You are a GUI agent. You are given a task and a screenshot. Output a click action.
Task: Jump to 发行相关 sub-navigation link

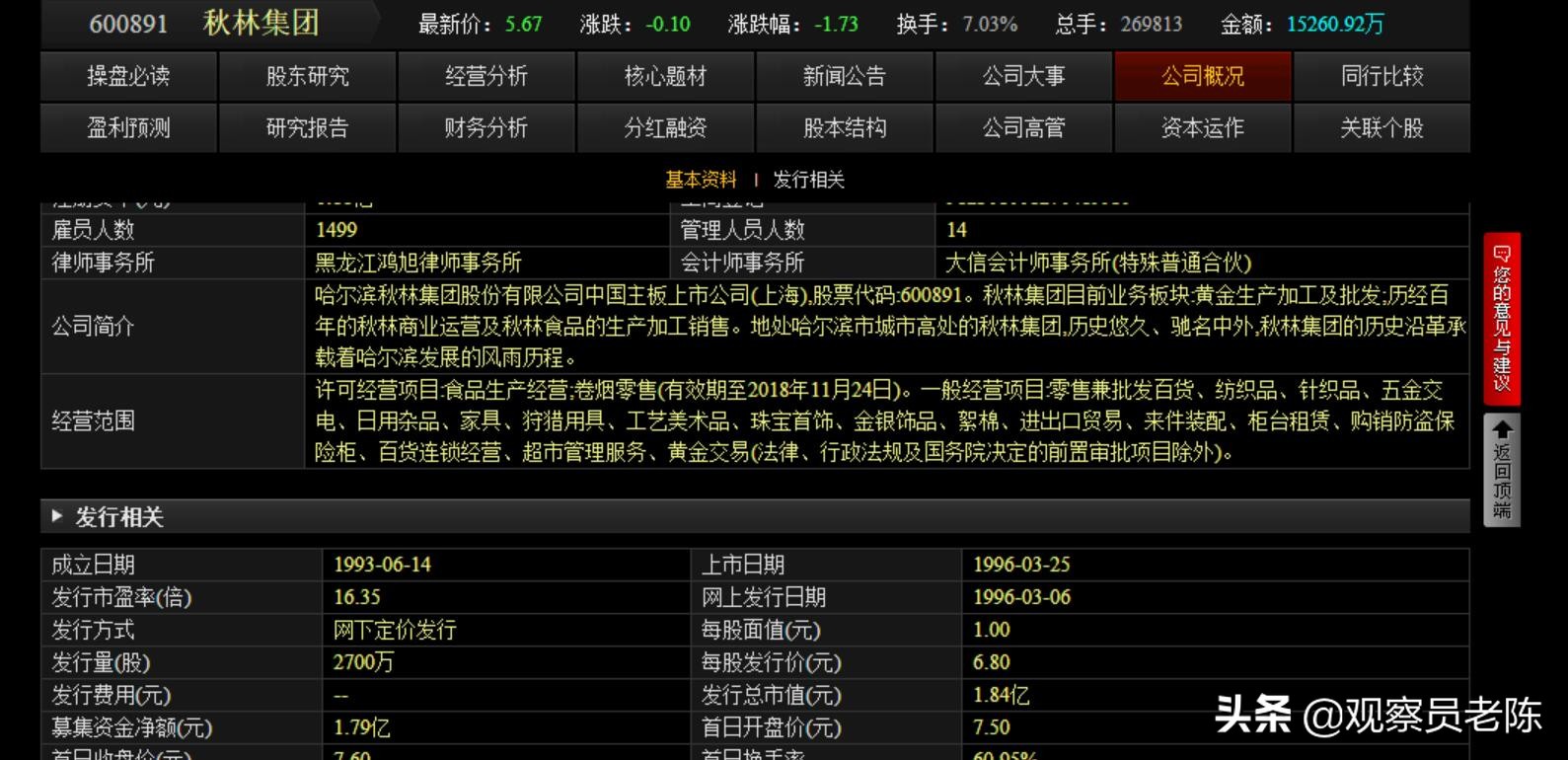(809, 180)
